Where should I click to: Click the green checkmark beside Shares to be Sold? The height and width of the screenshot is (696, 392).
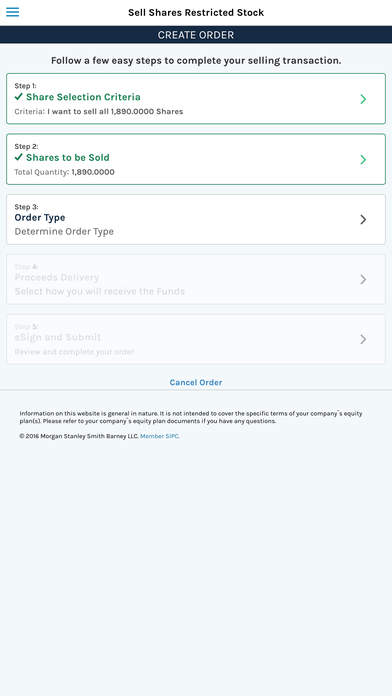click(x=19, y=157)
